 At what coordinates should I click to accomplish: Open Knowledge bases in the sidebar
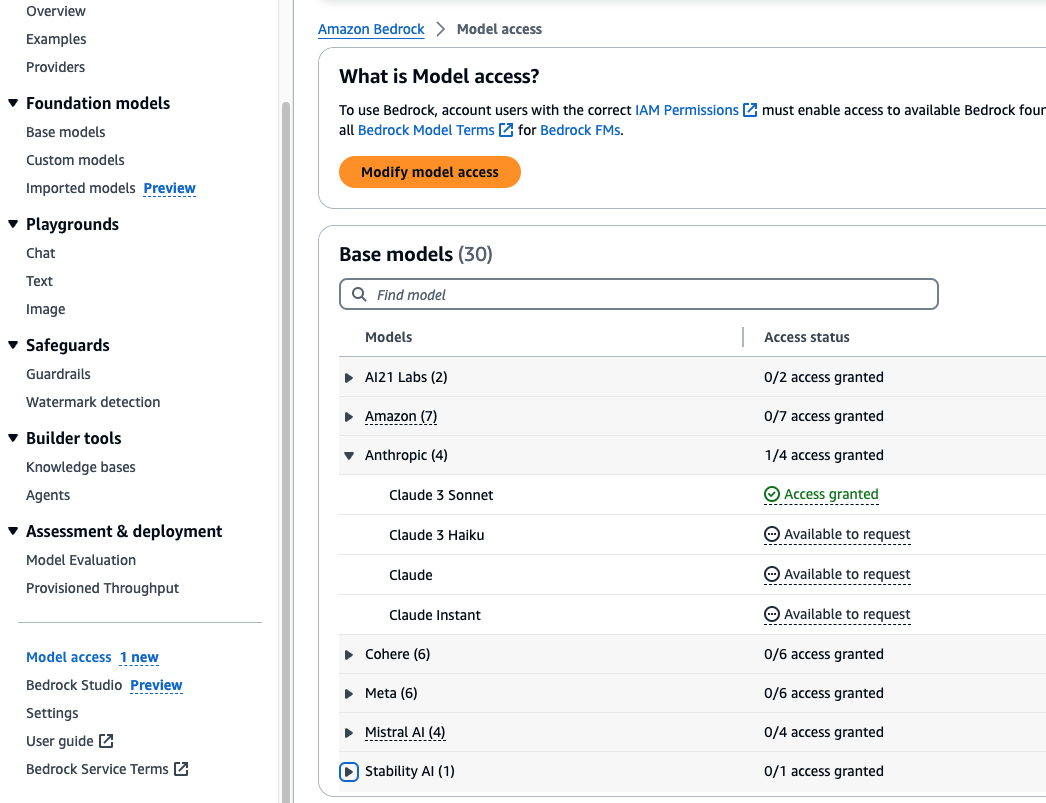coord(80,467)
